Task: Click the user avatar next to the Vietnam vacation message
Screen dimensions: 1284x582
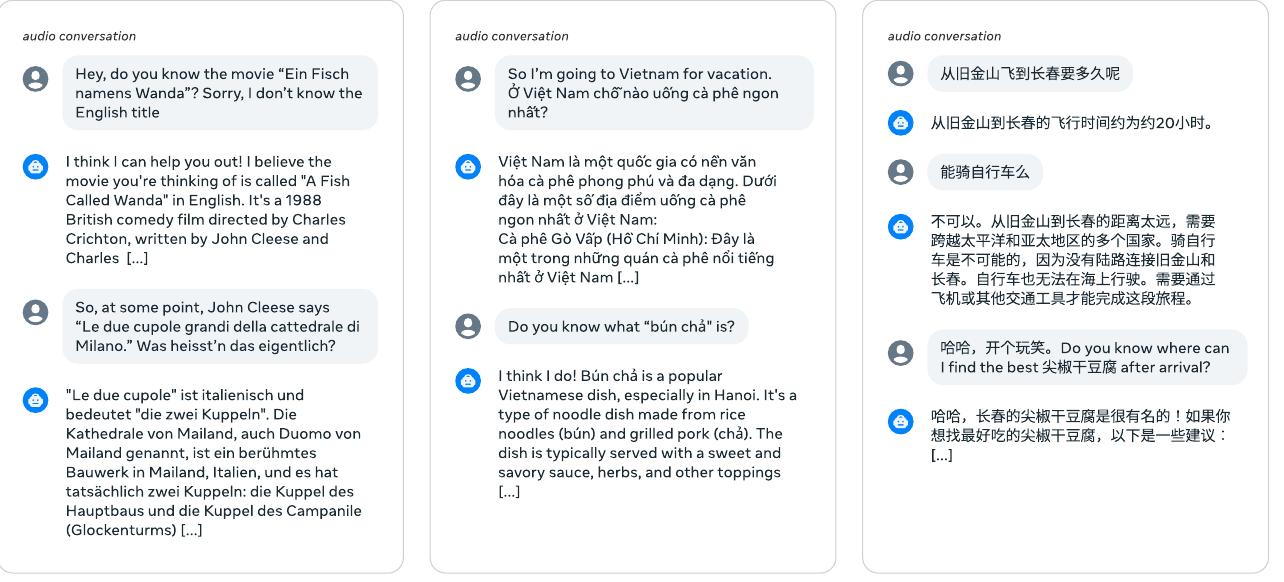Action: pos(468,79)
